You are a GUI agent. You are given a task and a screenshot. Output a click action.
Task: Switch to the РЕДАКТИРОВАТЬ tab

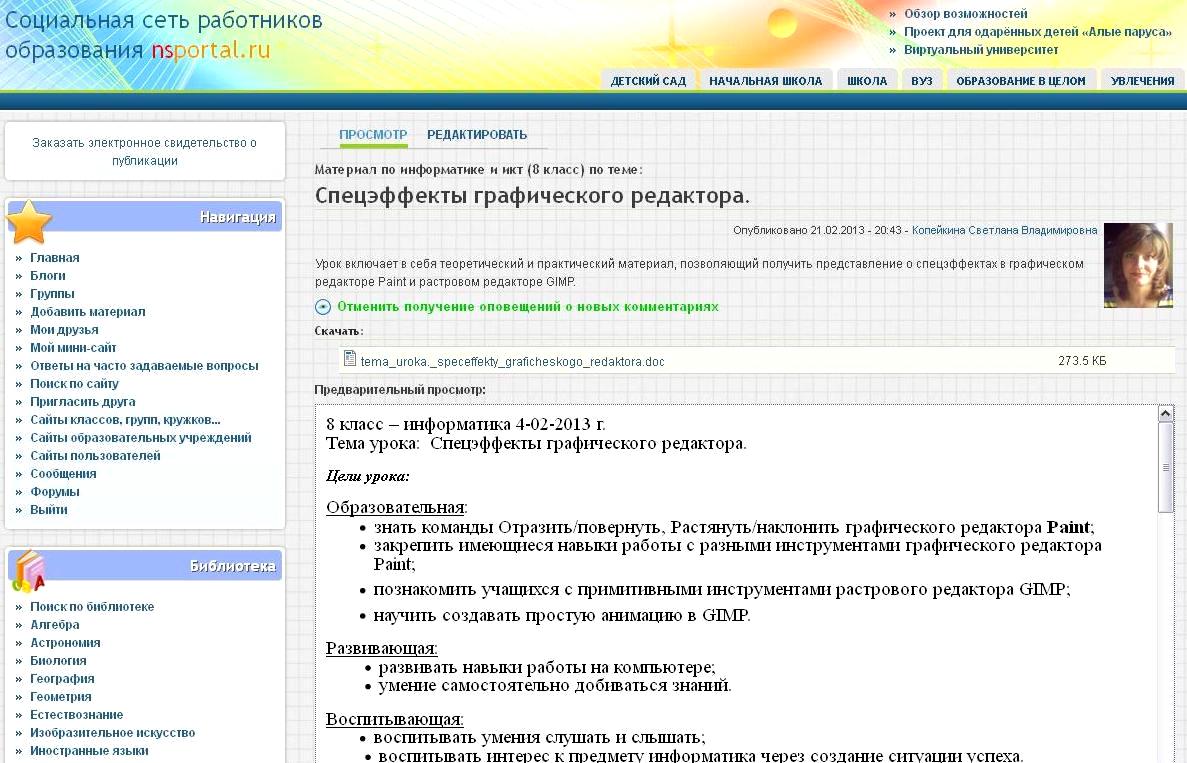(x=477, y=135)
